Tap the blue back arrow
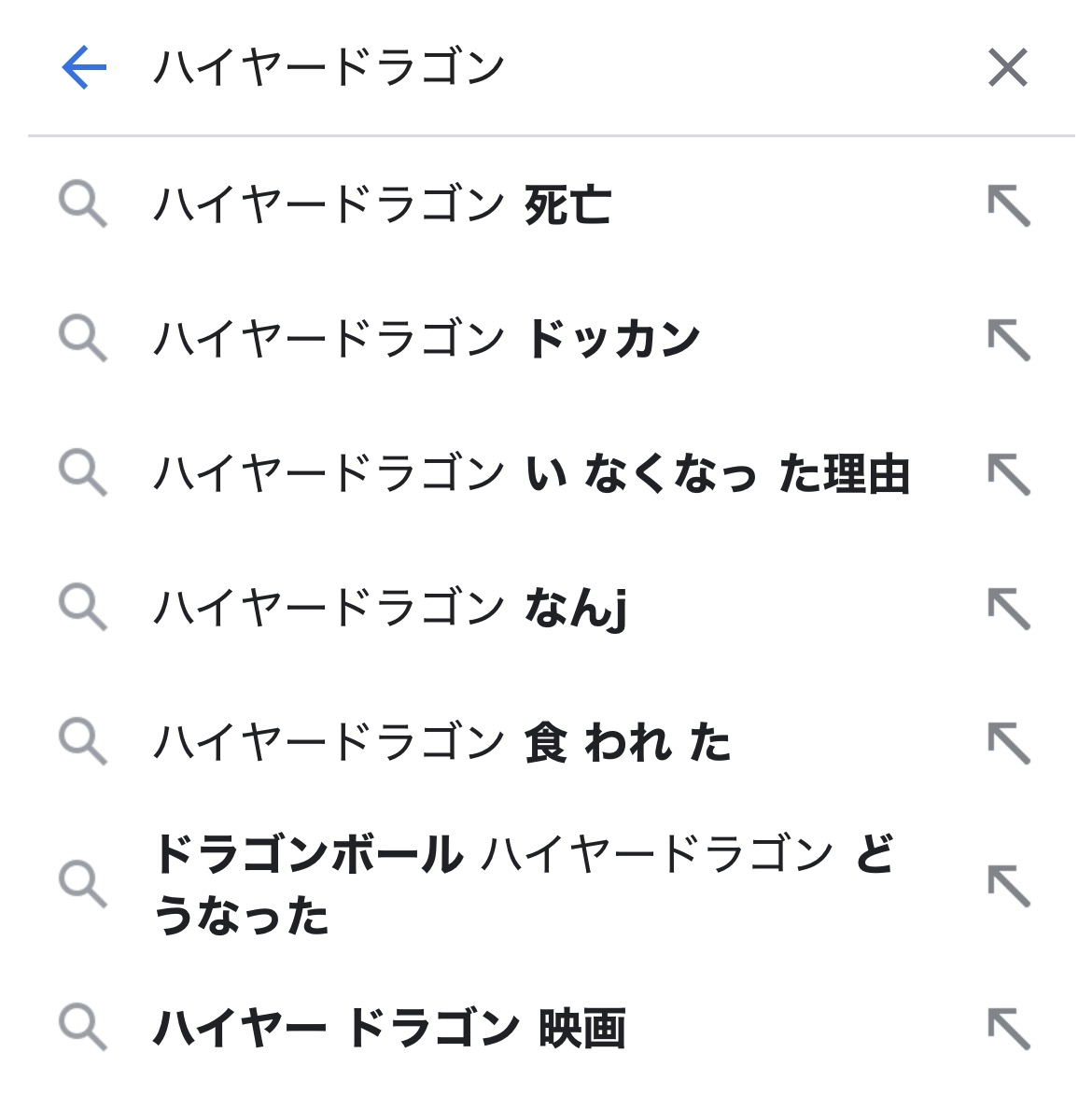This screenshot has width=1092, height=1095. 84,68
